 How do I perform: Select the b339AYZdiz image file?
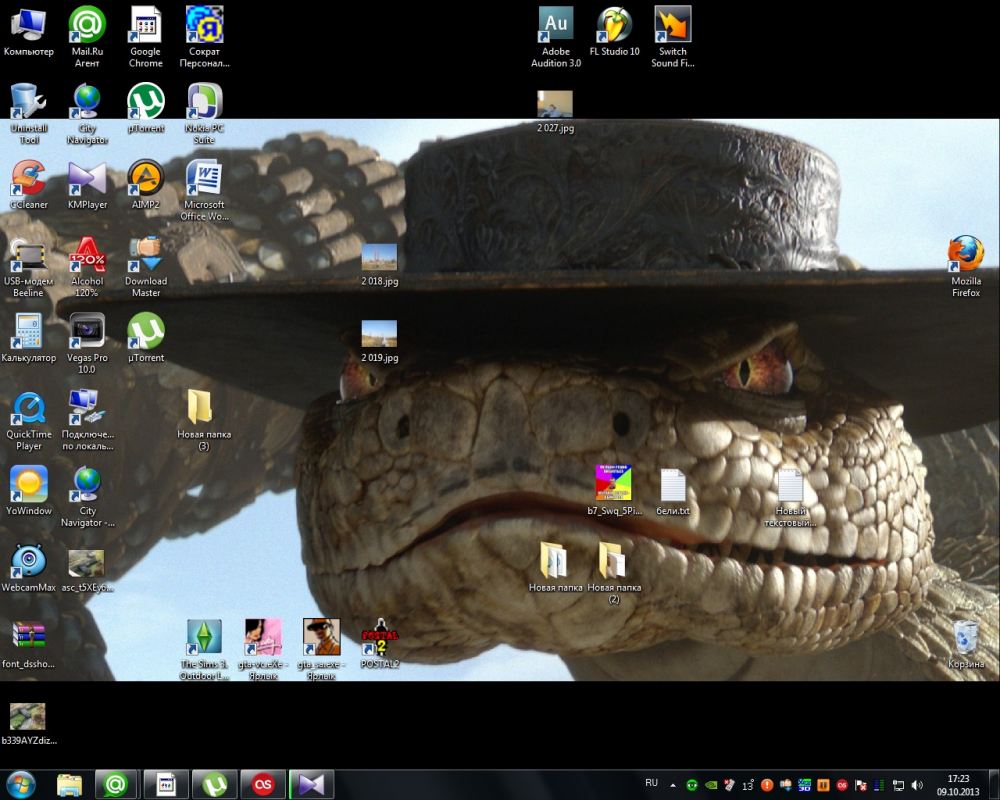click(29, 722)
